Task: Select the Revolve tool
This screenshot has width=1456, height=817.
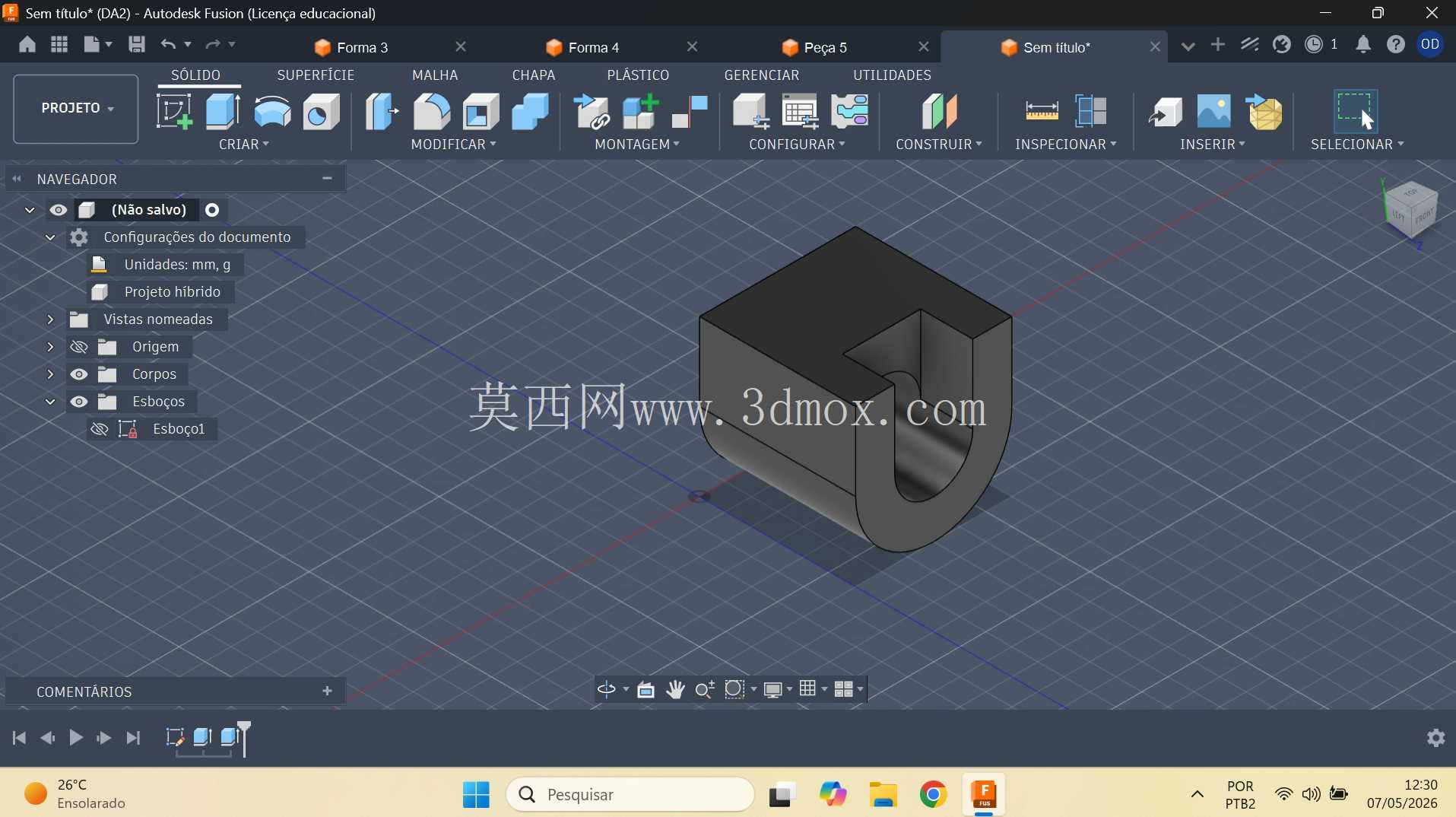Action: coord(272,111)
